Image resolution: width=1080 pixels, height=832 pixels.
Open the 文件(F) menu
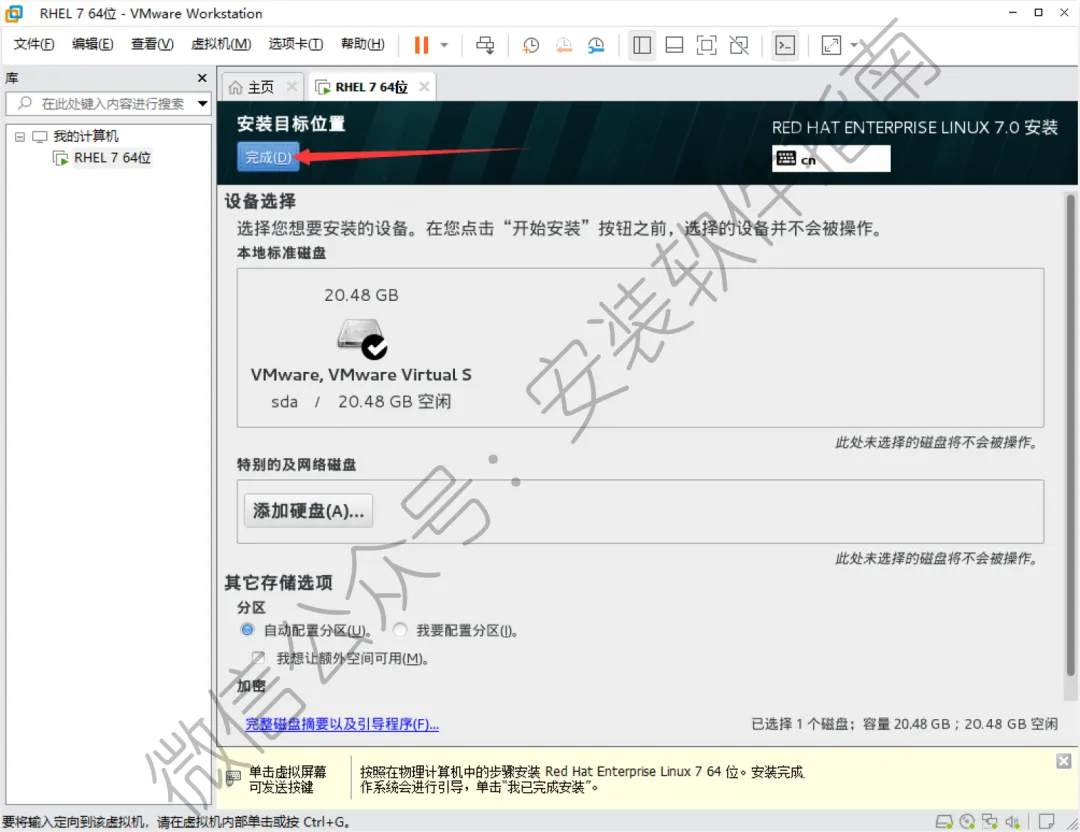pyautogui.click(x=34, y=44)
